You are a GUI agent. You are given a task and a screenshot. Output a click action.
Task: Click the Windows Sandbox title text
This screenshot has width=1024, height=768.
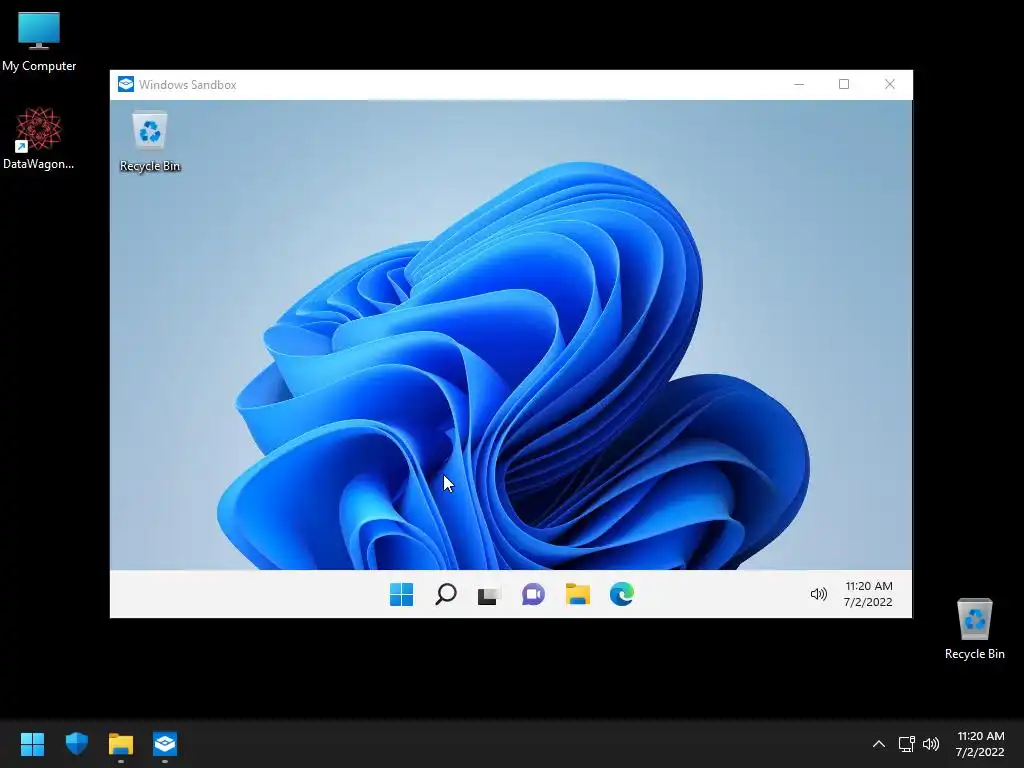(187, 85)
